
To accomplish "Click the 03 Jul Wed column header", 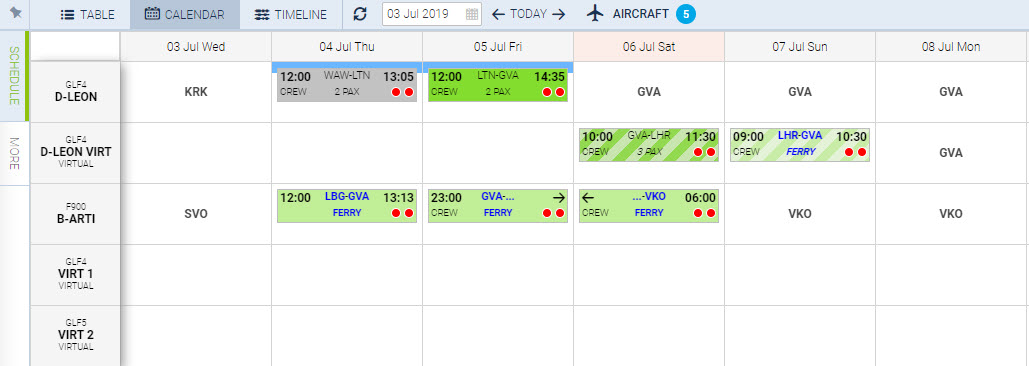I will (196, 47).
